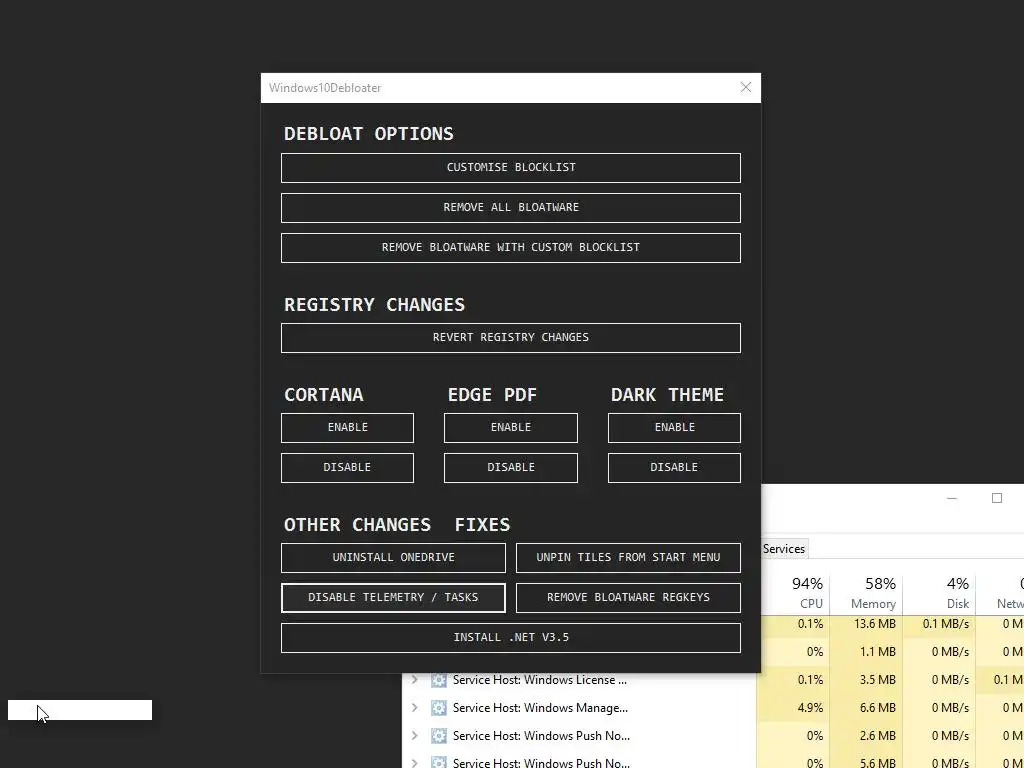Disable Dark Theme
1024x768 pixels.
click(x=675, y=468)
